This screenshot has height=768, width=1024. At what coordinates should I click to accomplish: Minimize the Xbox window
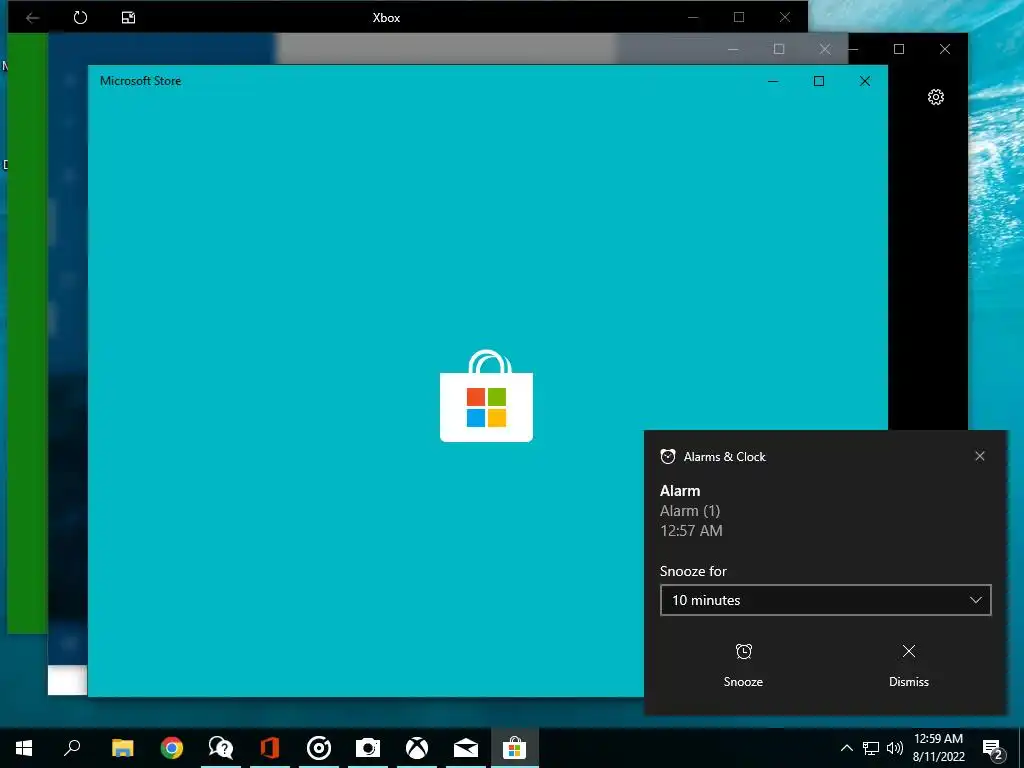694,18
